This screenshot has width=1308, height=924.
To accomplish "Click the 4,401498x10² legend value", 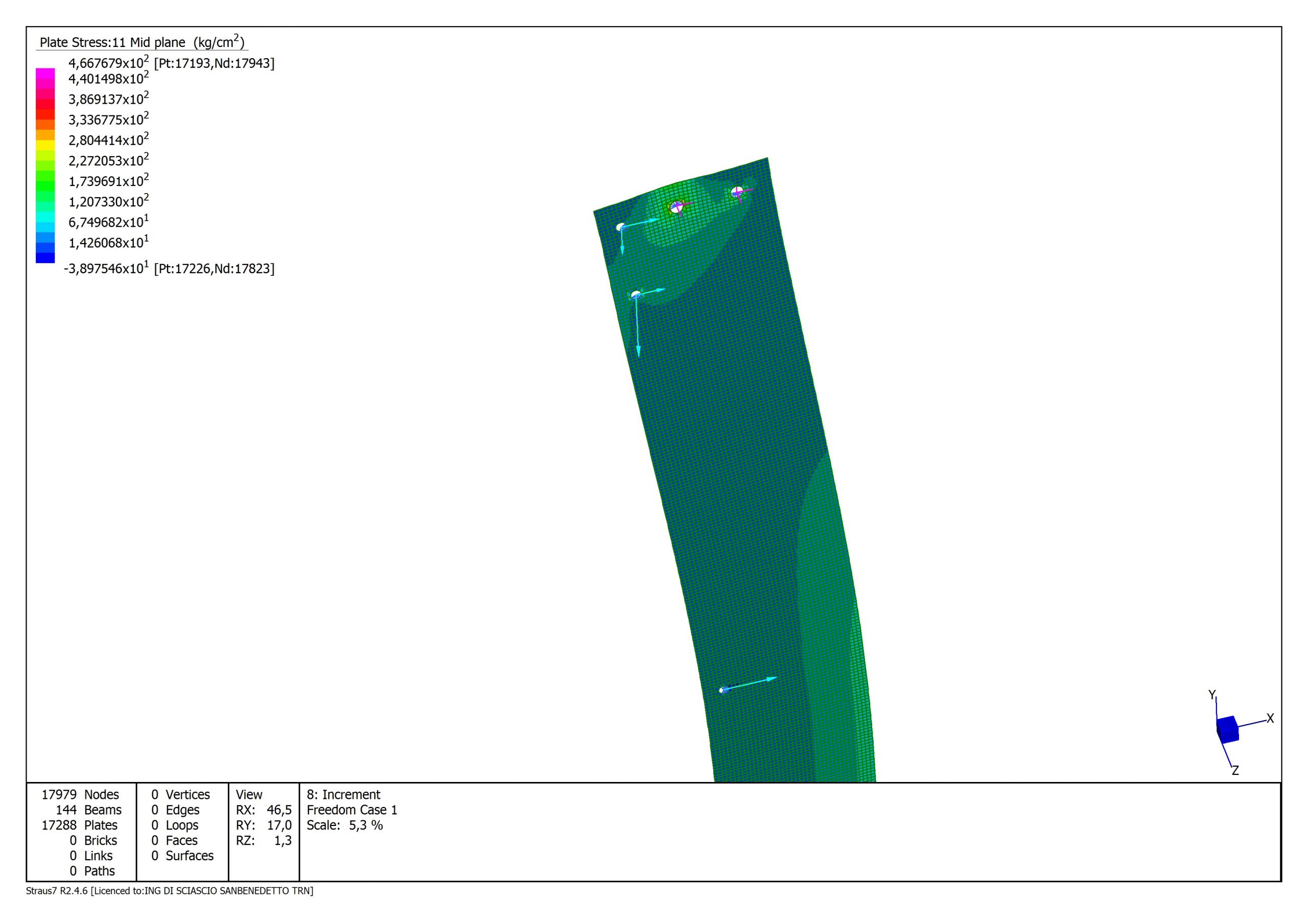I will pos(109,78).
